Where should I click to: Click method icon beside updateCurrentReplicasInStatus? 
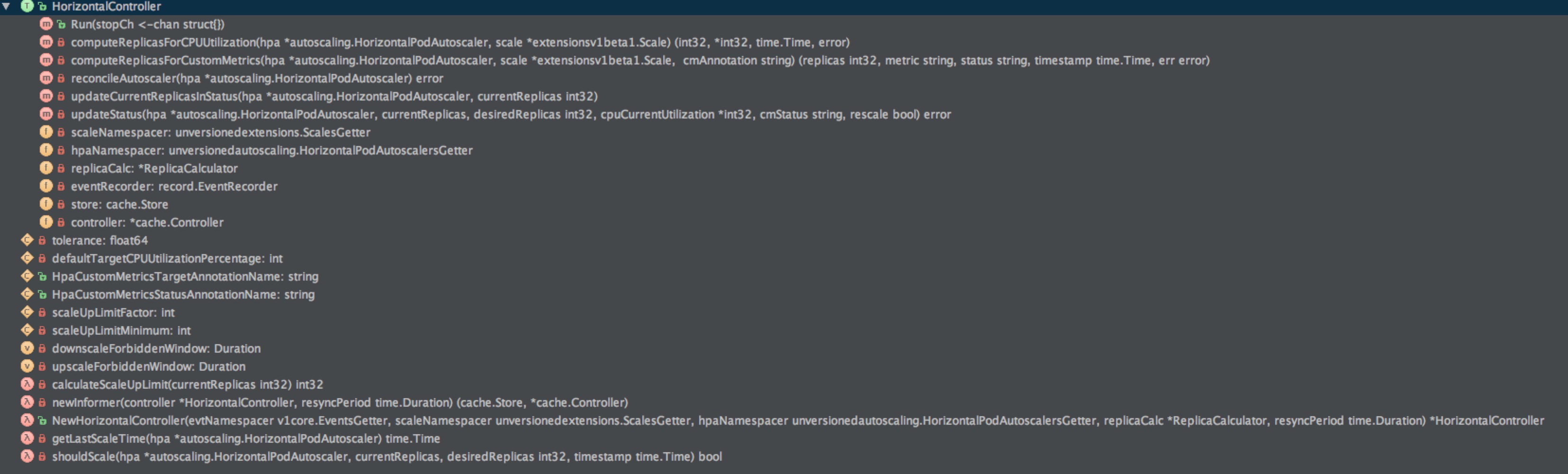click(46, 96)
